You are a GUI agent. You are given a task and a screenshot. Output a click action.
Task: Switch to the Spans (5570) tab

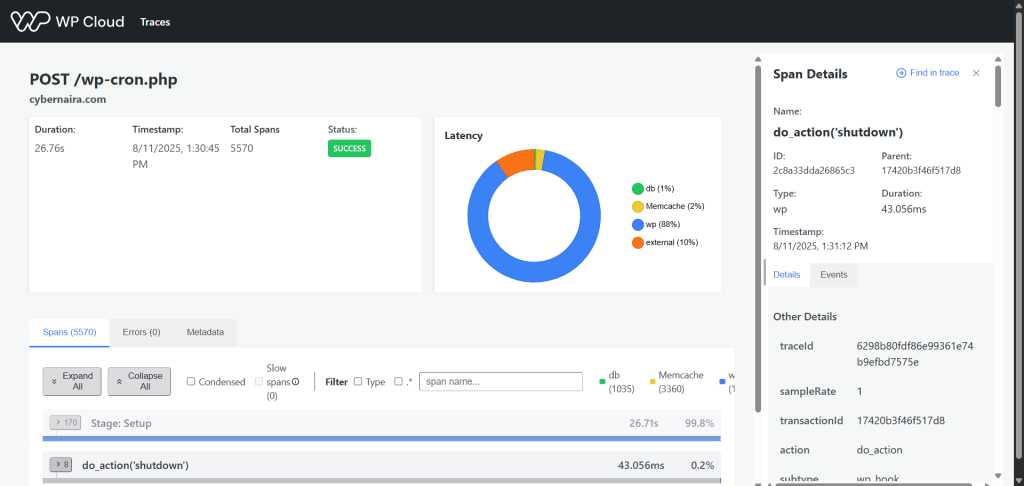69,332
